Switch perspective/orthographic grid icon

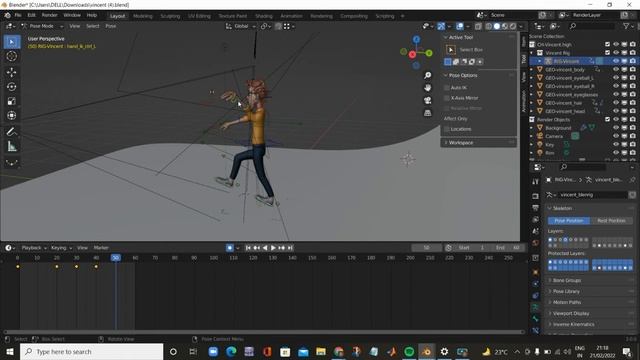[x=427, y=113]
